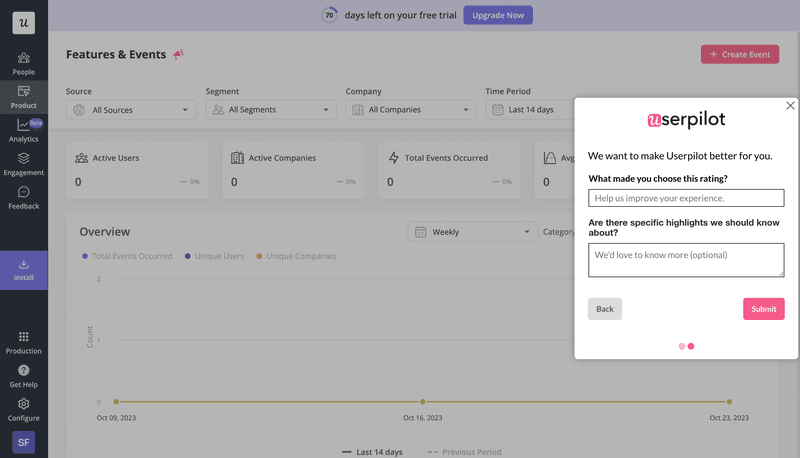Image resolution: width=800 pixels, height=458 pixels.
Task: Open the All Segments dropdown
Action: point(271,110)
